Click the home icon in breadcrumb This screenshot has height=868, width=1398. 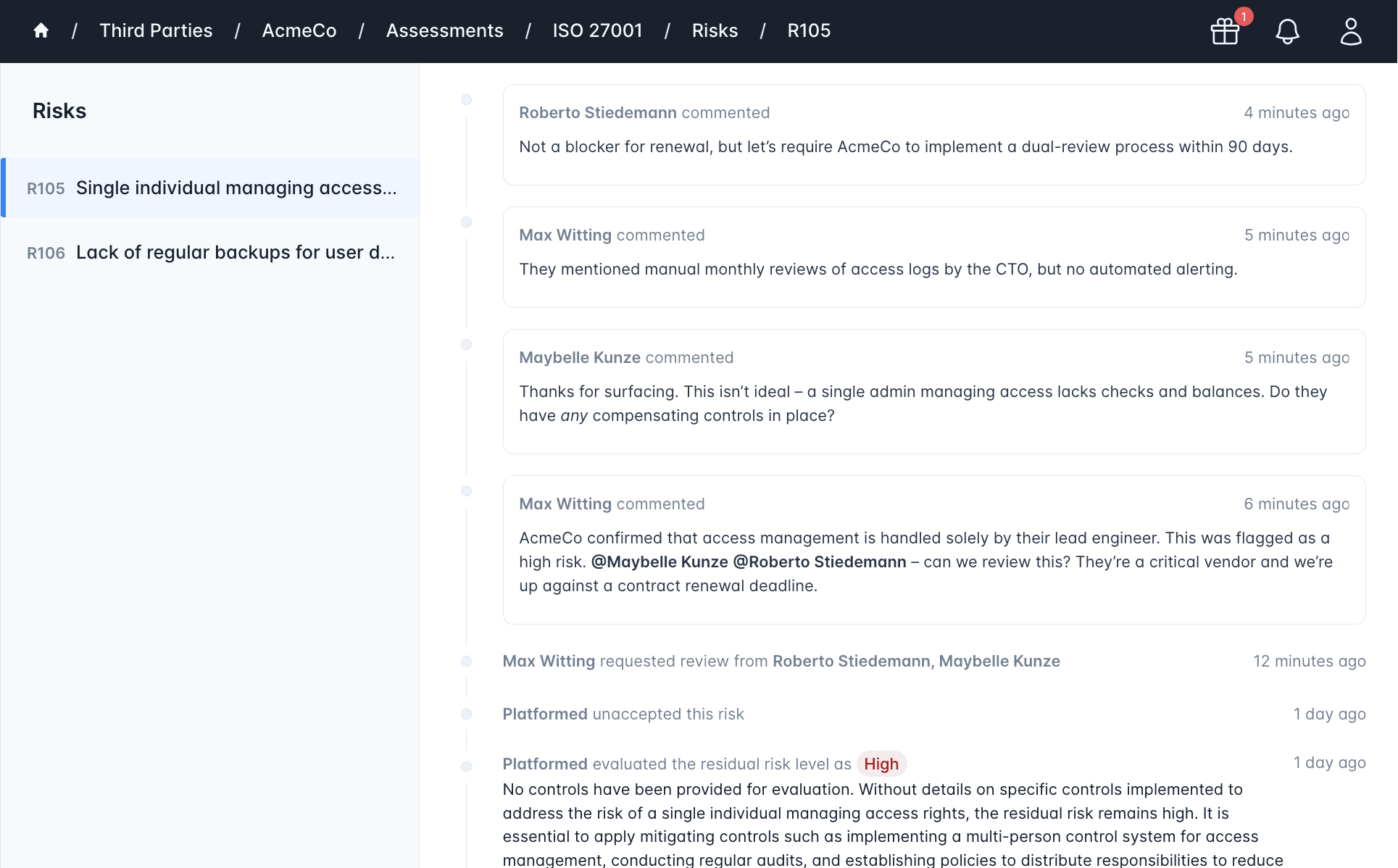pos(41,30)
